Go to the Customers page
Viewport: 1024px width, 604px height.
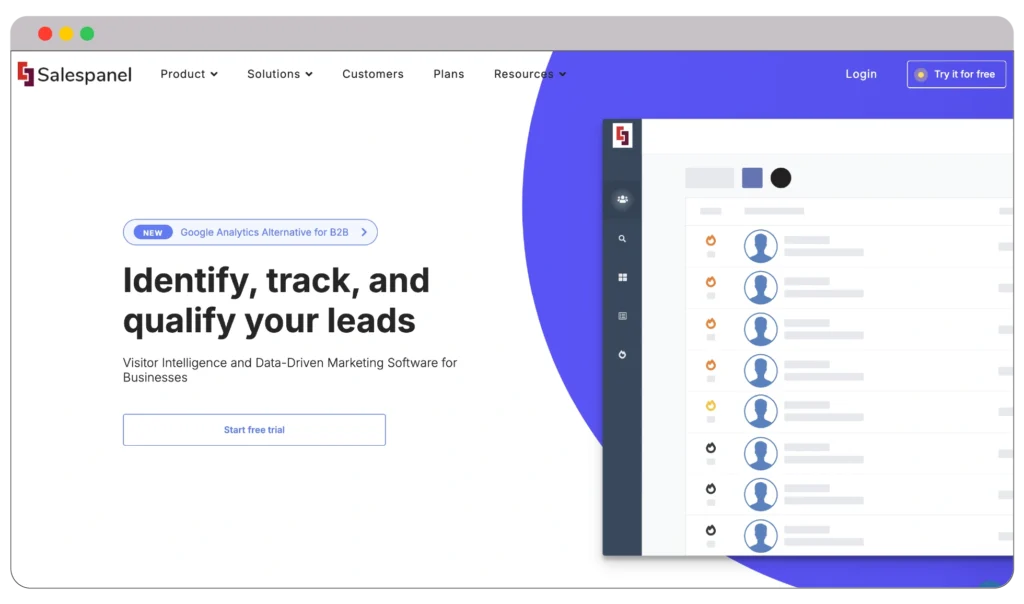click(373, 74)
